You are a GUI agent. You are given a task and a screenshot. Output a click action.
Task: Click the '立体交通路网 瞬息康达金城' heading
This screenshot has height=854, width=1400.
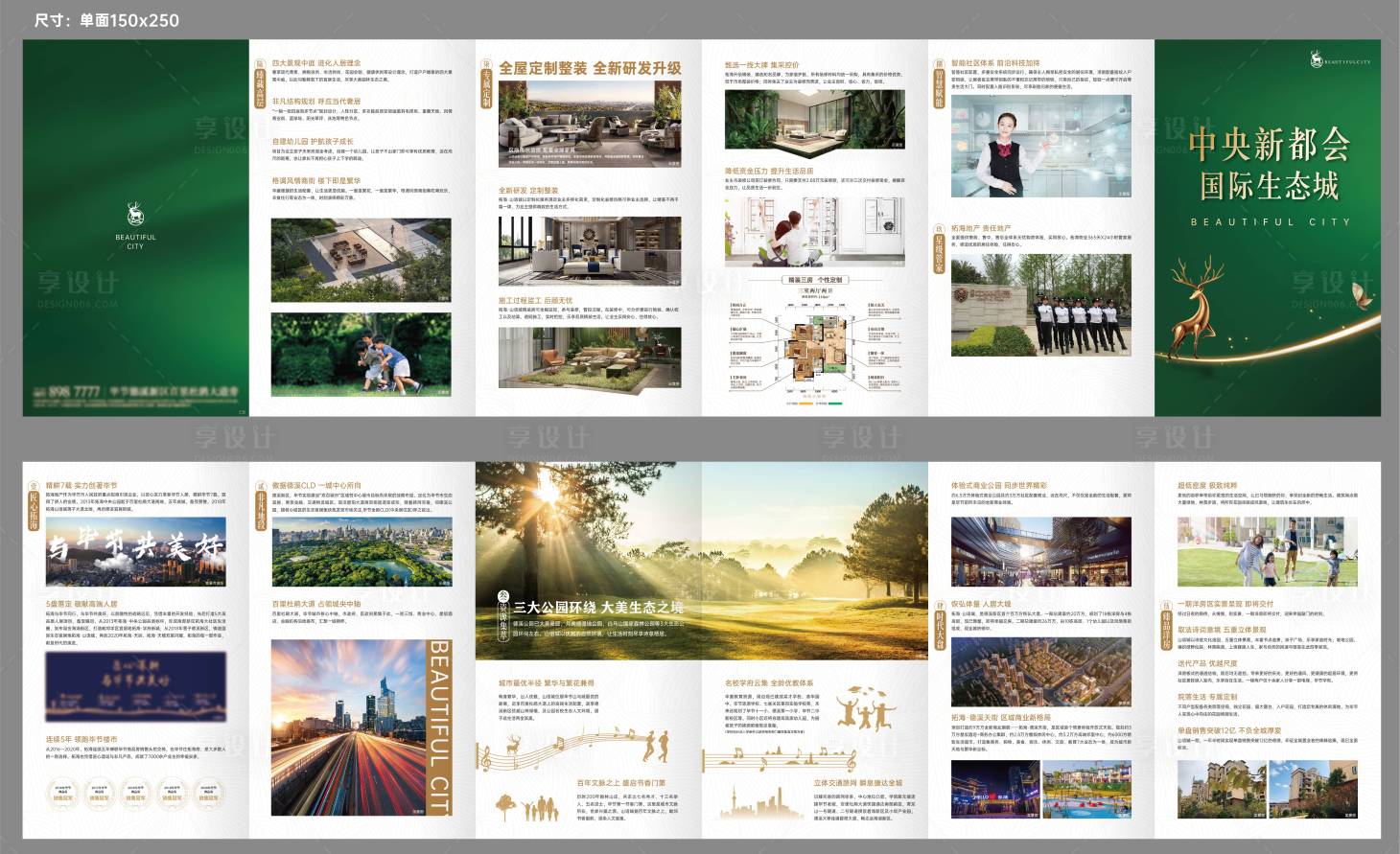click(859, 783)
